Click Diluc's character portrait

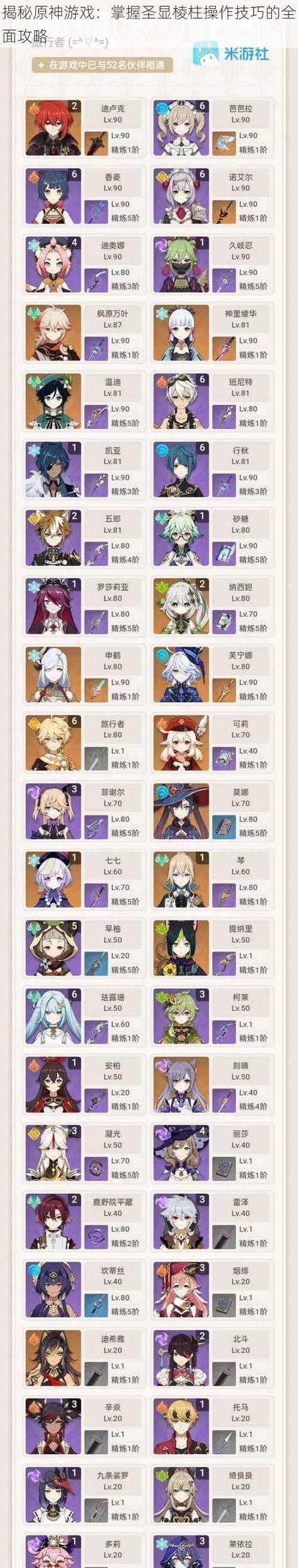click(x=53, y=128)
